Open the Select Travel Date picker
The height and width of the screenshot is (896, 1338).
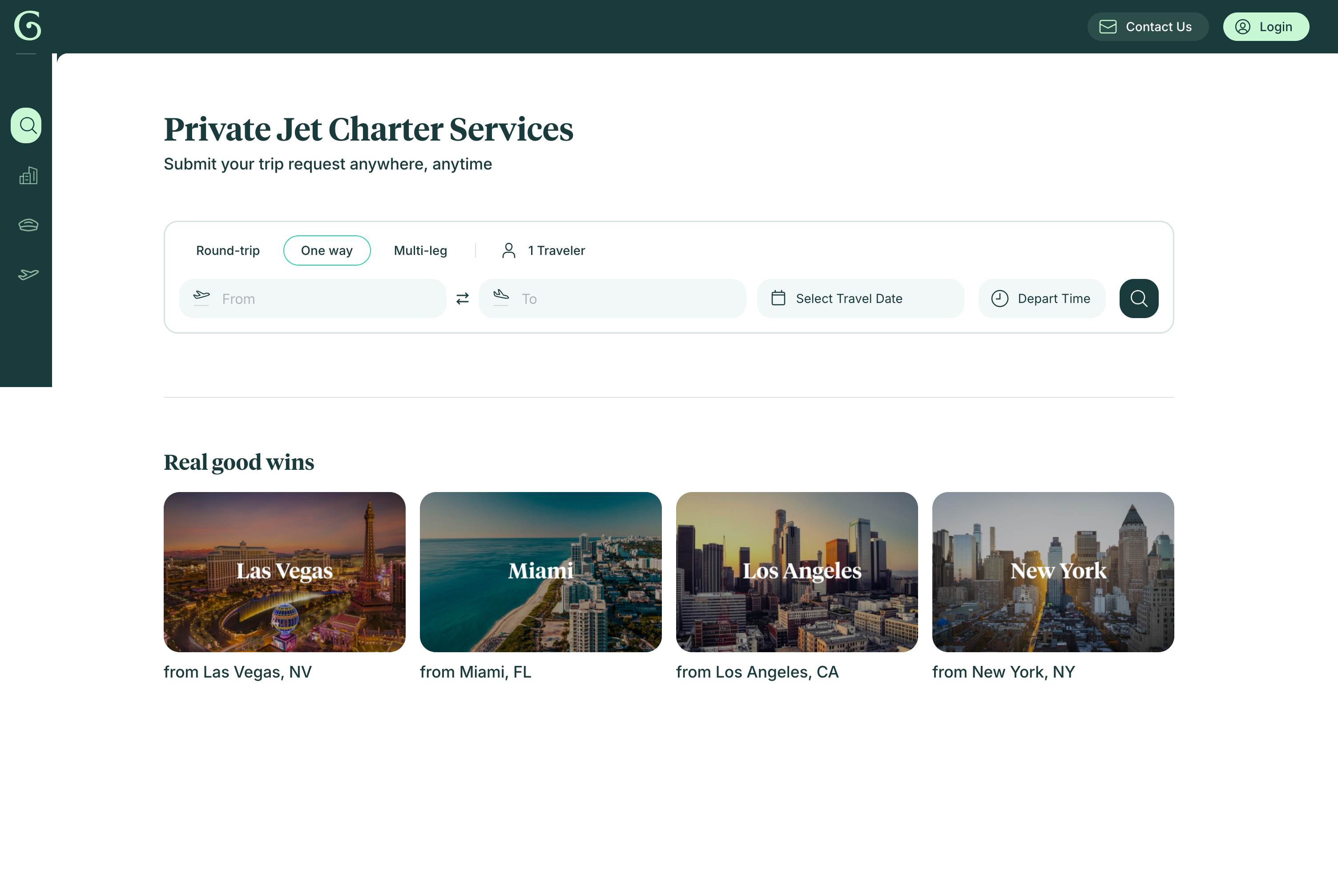(x=860, y=298)
